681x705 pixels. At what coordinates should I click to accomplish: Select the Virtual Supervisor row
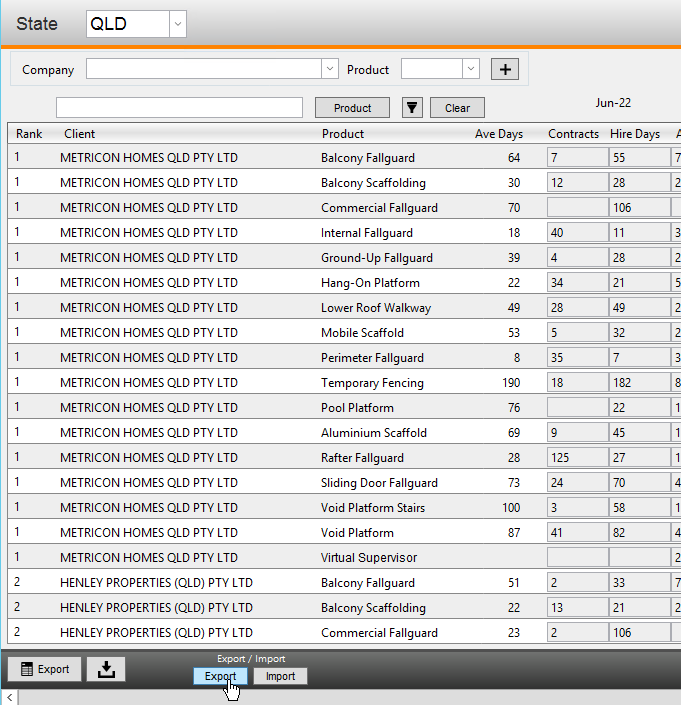pyautogui.click(x=344, y=558)
